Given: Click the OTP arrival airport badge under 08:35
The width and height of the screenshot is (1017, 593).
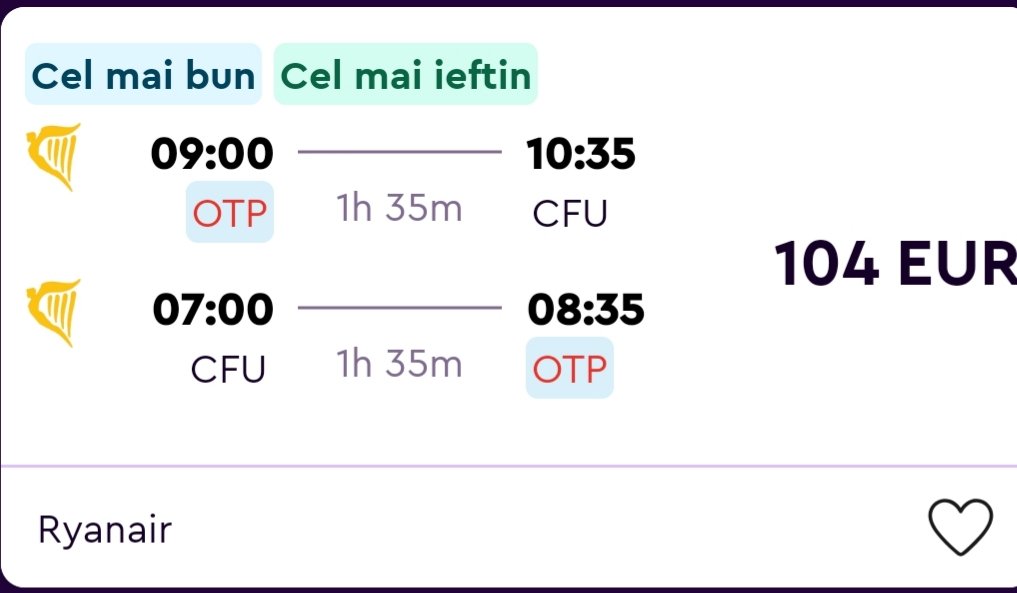Looking at the screenshot, I should 569,368.
